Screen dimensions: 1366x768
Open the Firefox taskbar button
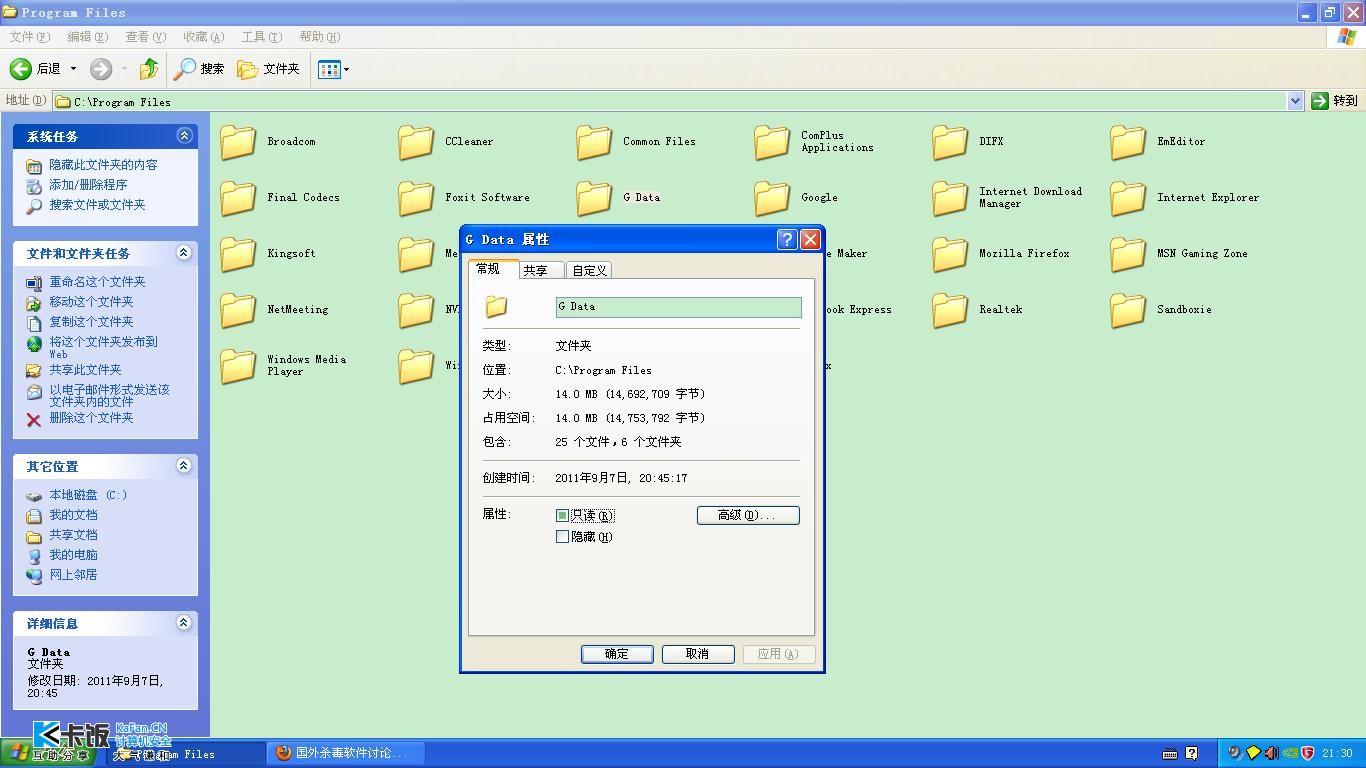[x=347, y=753]
